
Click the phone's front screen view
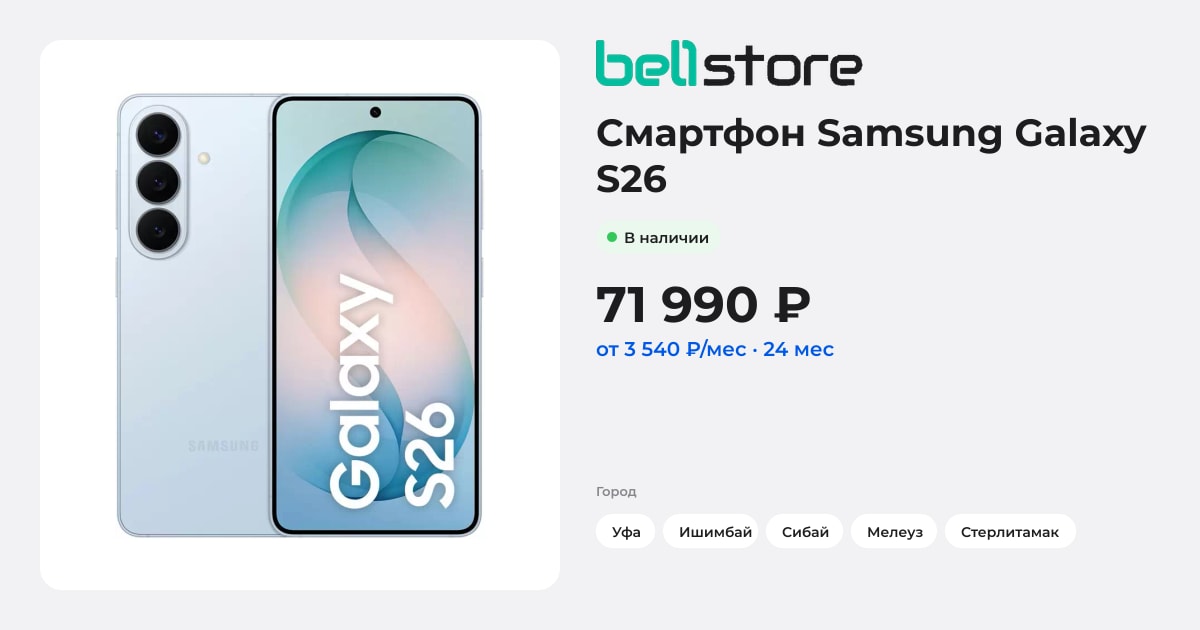point(376,316)
